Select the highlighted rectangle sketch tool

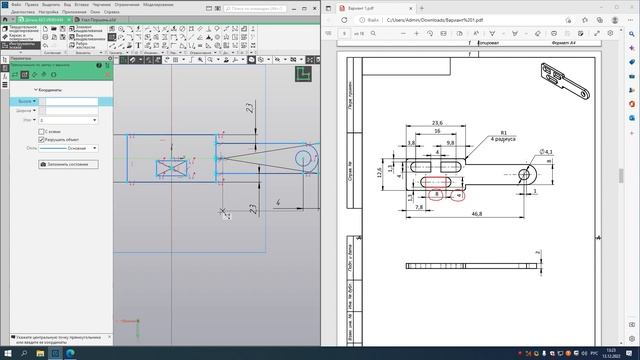[112, 37]
